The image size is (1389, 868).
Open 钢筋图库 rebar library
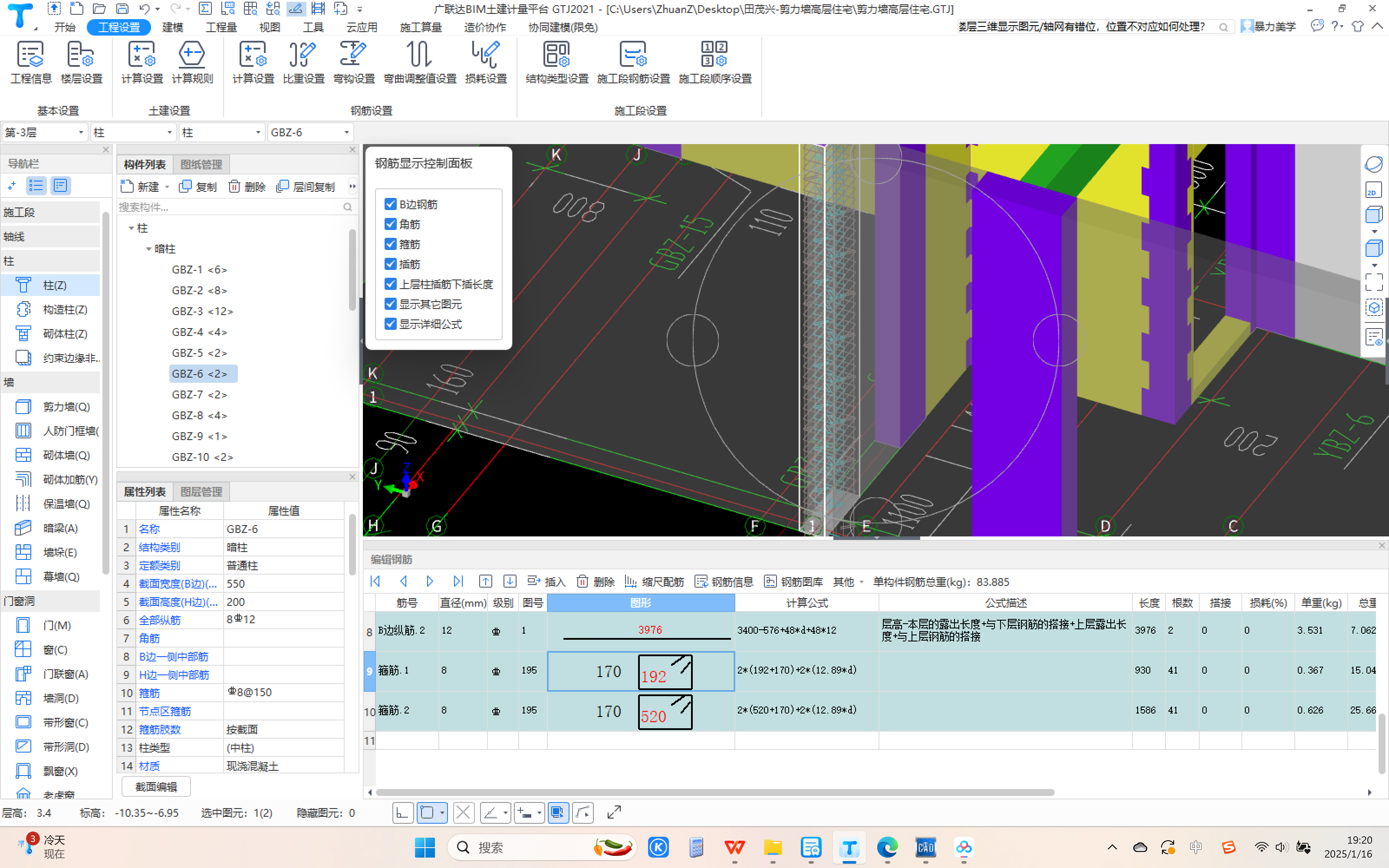793,582
